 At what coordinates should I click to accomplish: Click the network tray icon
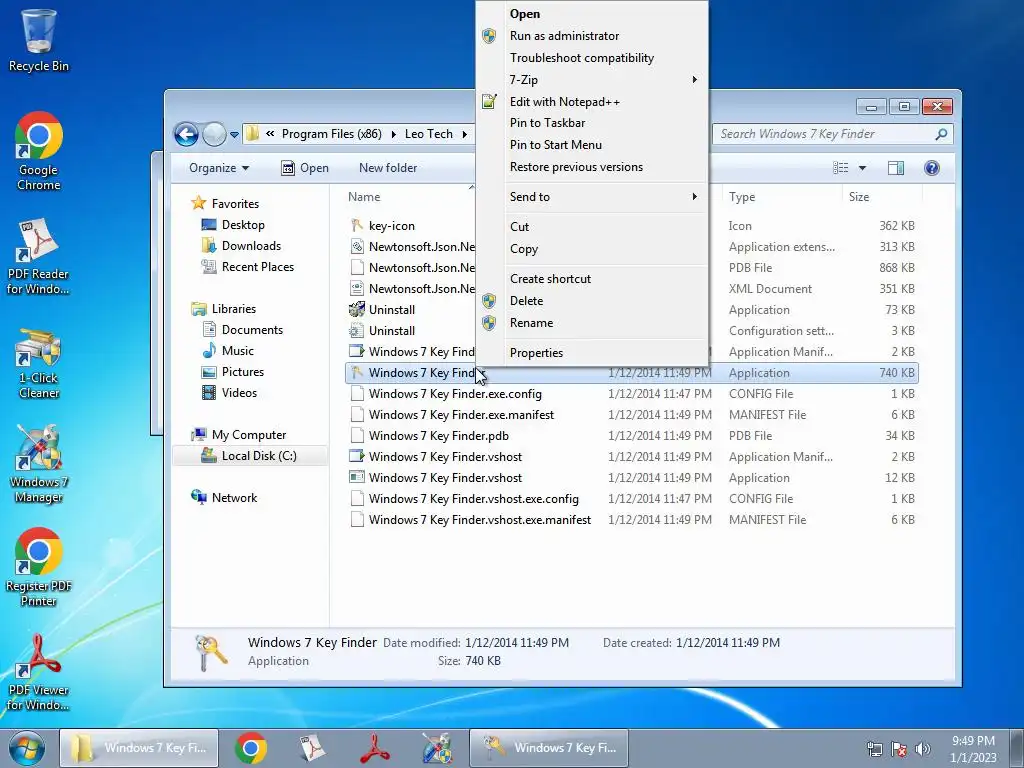[x=874, y=749]
